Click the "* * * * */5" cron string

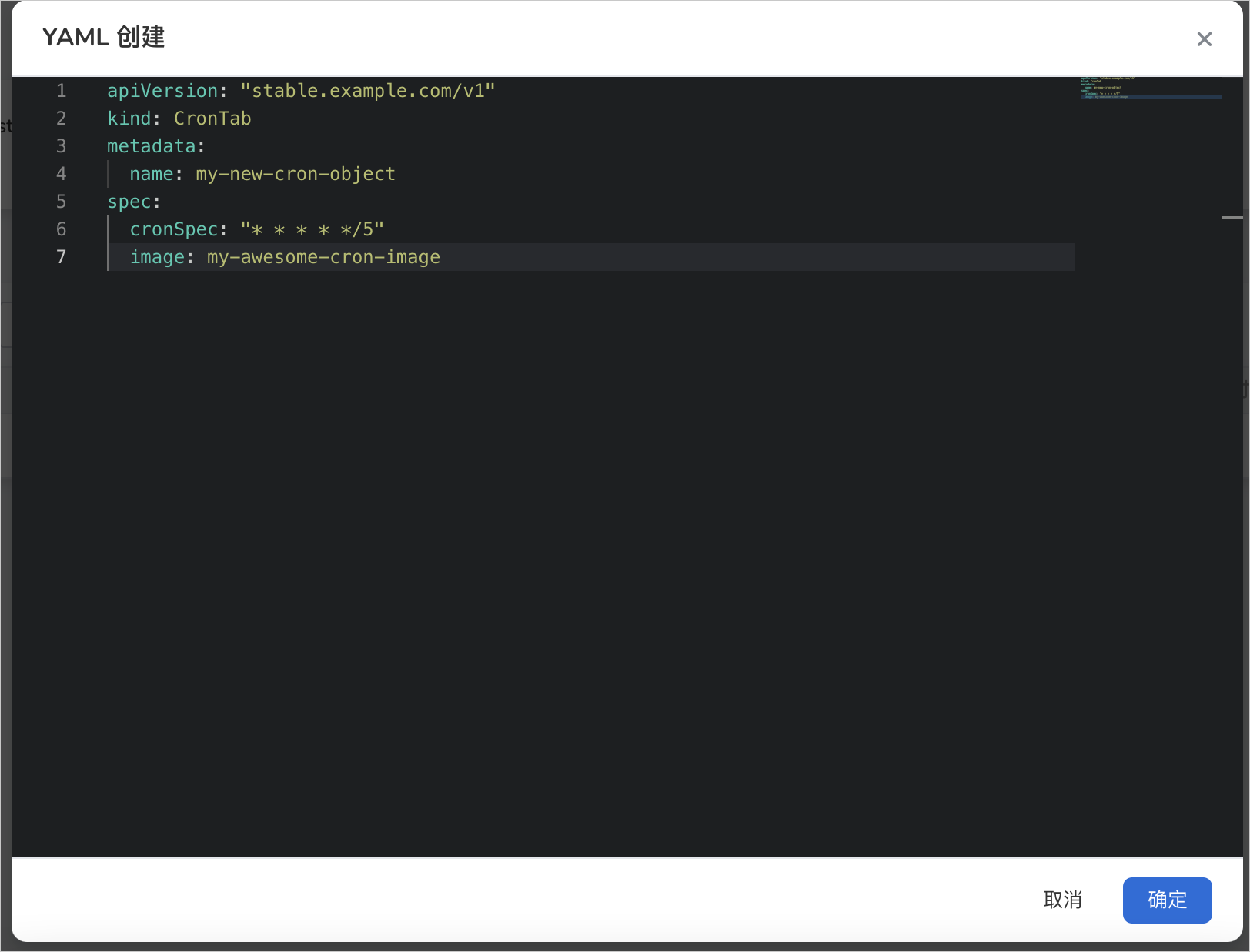[312, 229]
